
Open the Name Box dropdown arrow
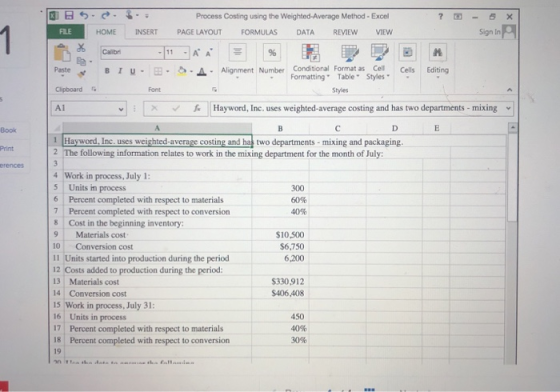click(x=121, y=109)
